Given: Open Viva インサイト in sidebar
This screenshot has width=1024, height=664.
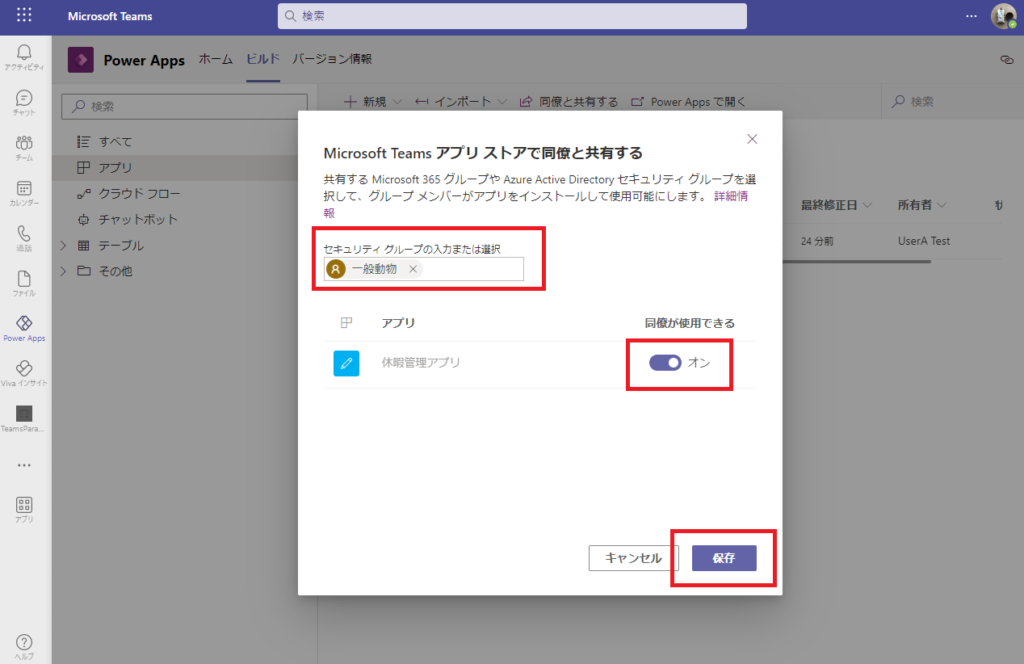Looking at the screenshot, I should [24, 373].
